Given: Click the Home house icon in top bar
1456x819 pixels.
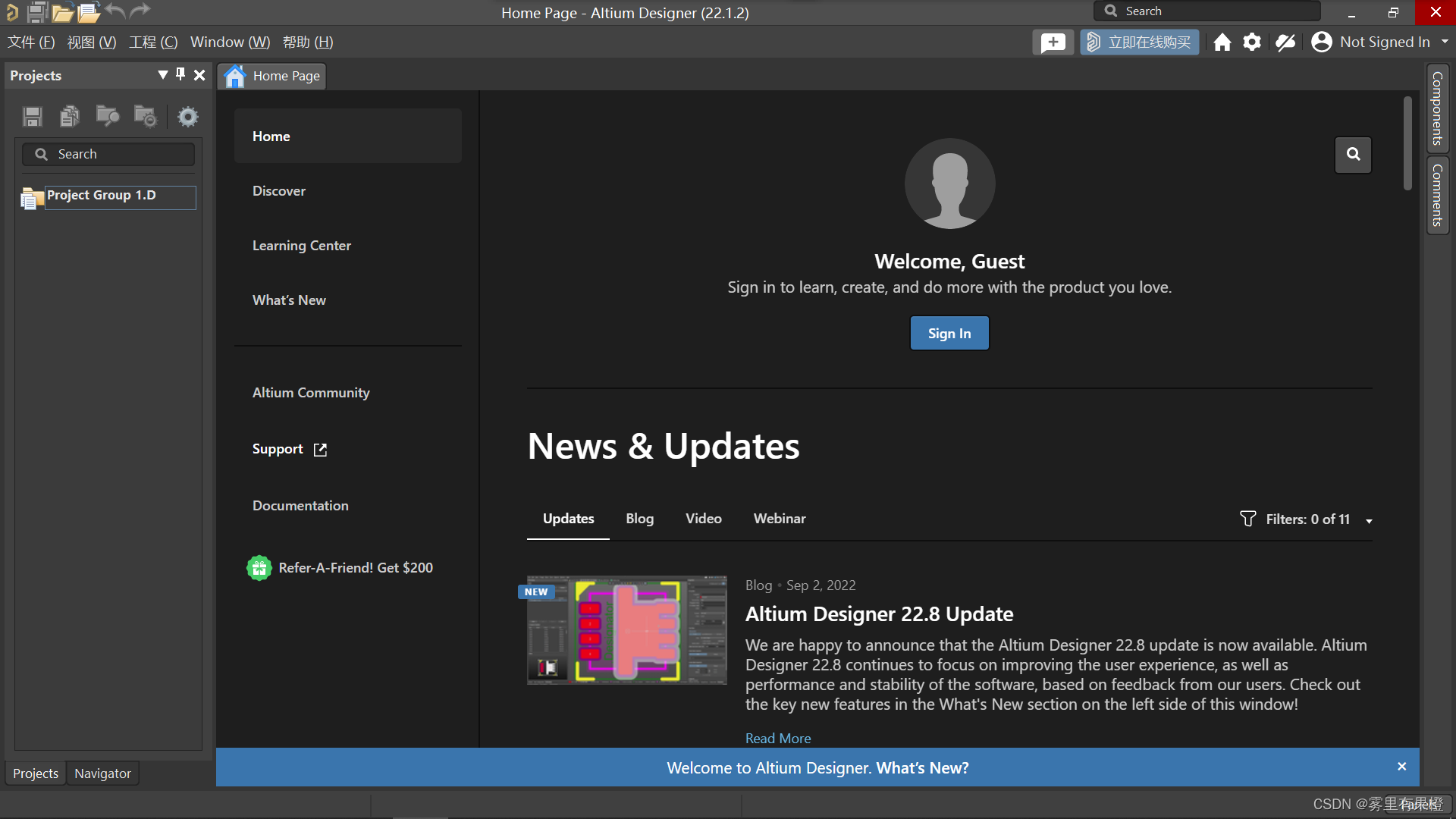Looking at the screenshot, I should tap(1222, 42).
